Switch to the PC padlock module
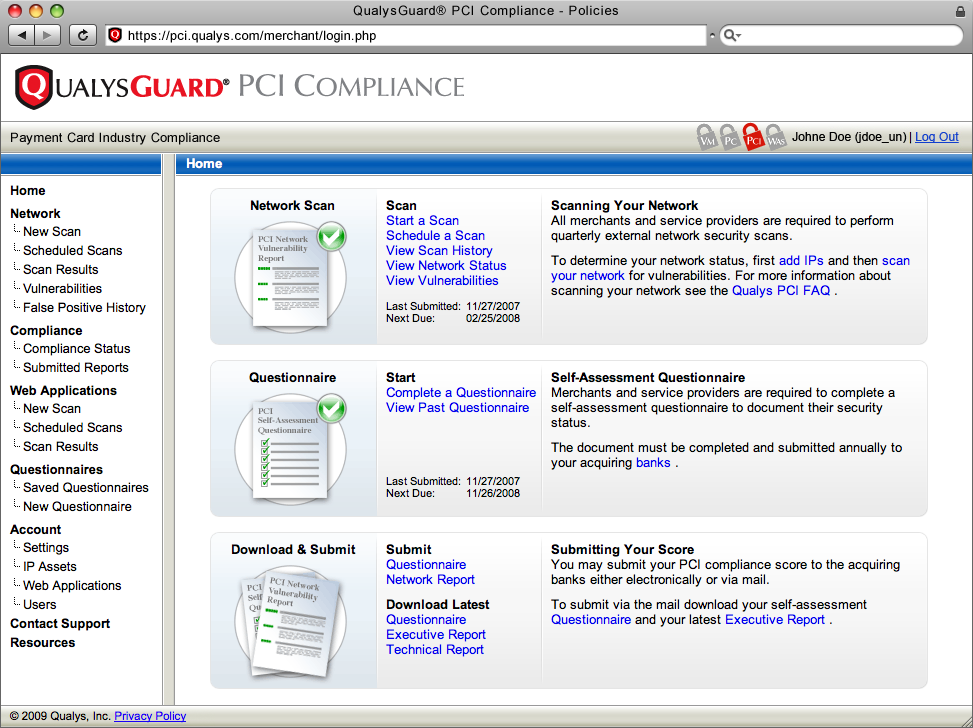 730,138
